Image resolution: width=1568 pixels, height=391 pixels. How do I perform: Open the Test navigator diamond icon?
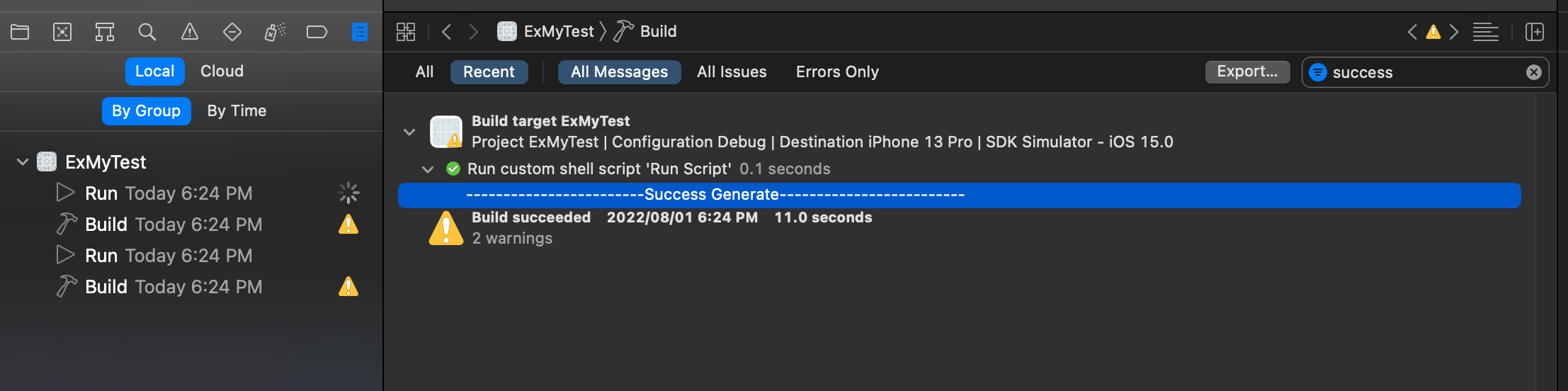point(232,32)
